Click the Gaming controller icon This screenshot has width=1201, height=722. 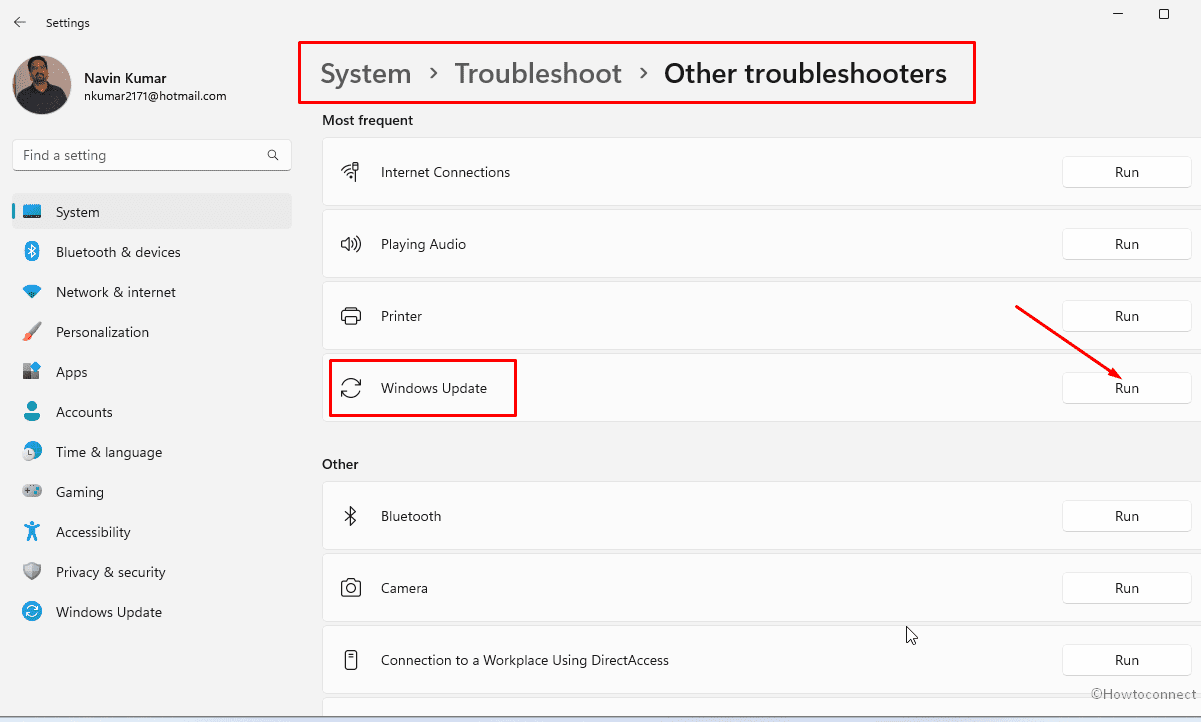point(32,492)
